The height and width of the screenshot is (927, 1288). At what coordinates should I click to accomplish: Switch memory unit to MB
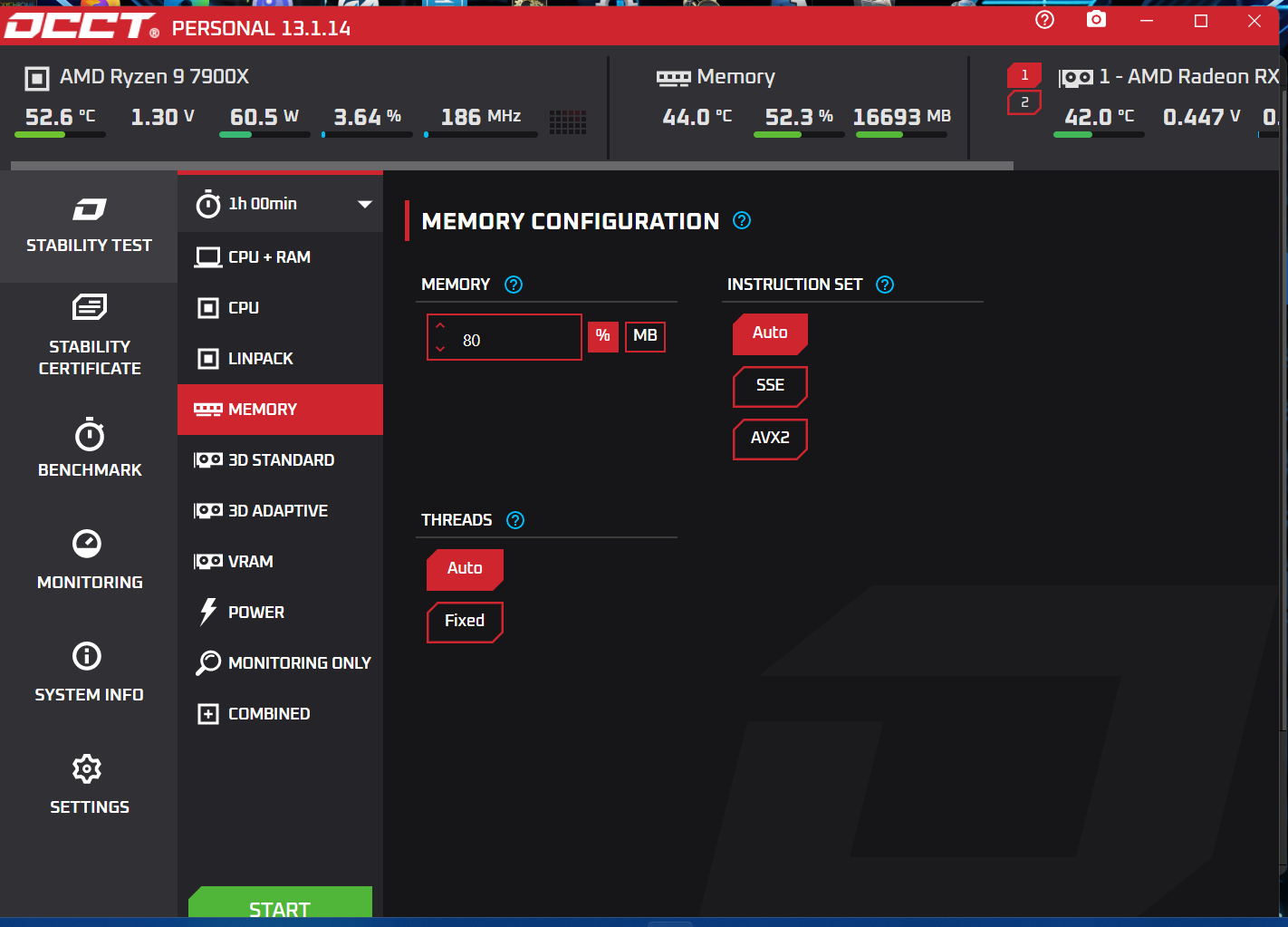(645, 336)
